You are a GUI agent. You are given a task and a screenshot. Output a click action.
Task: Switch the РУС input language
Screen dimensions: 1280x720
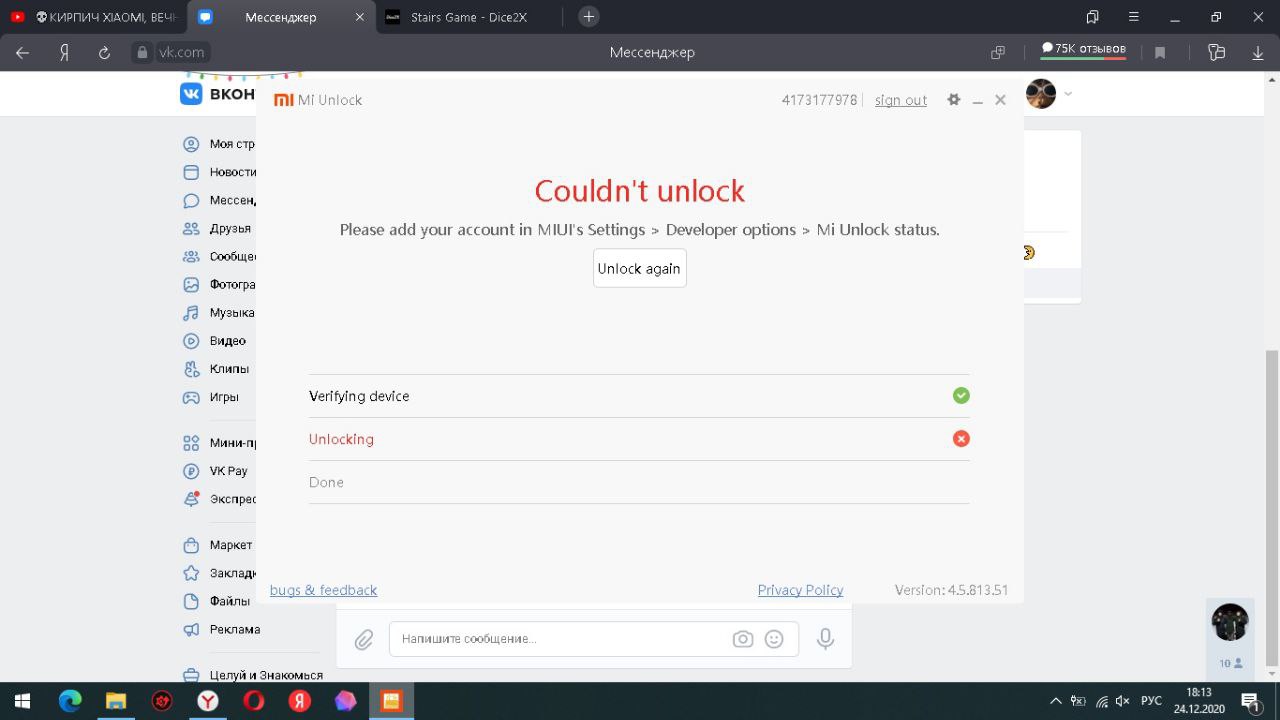(1151, 701)
